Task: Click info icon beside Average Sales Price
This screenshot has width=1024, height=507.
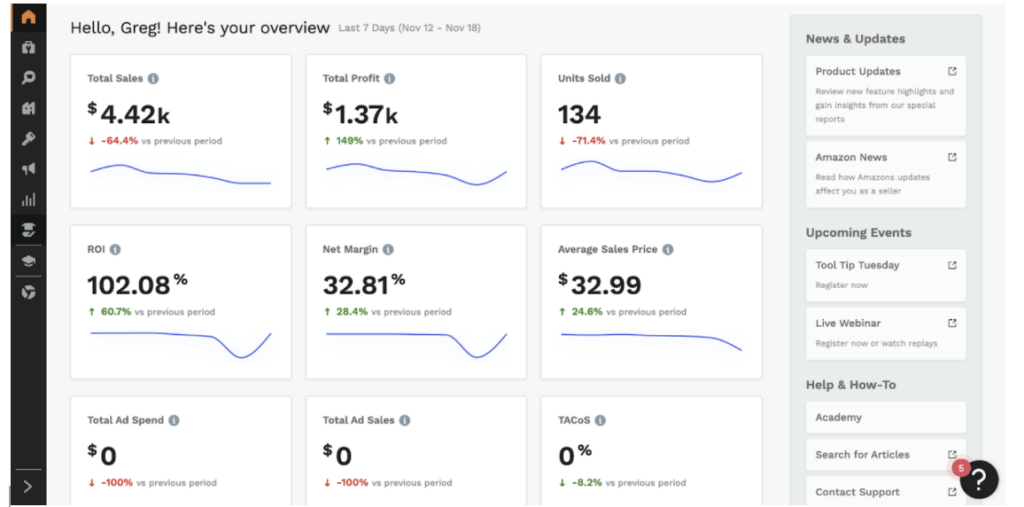Action: (667, 250)
